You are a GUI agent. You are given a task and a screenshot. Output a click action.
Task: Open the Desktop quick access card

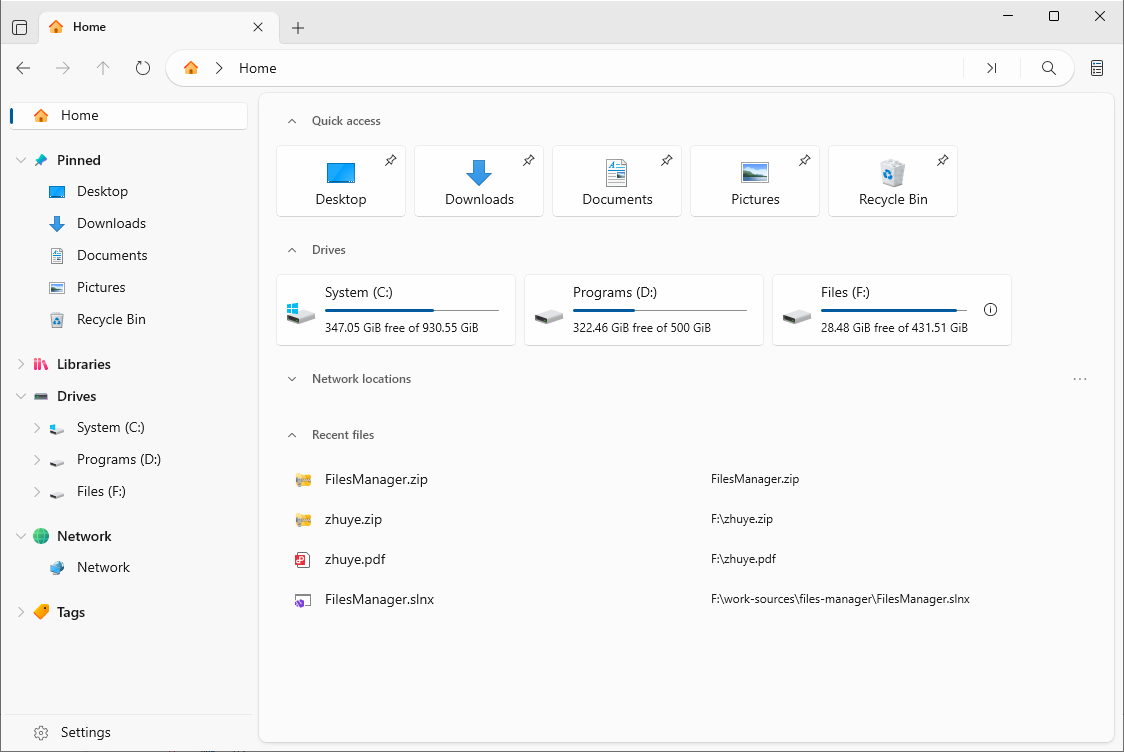tap(340, 181)
